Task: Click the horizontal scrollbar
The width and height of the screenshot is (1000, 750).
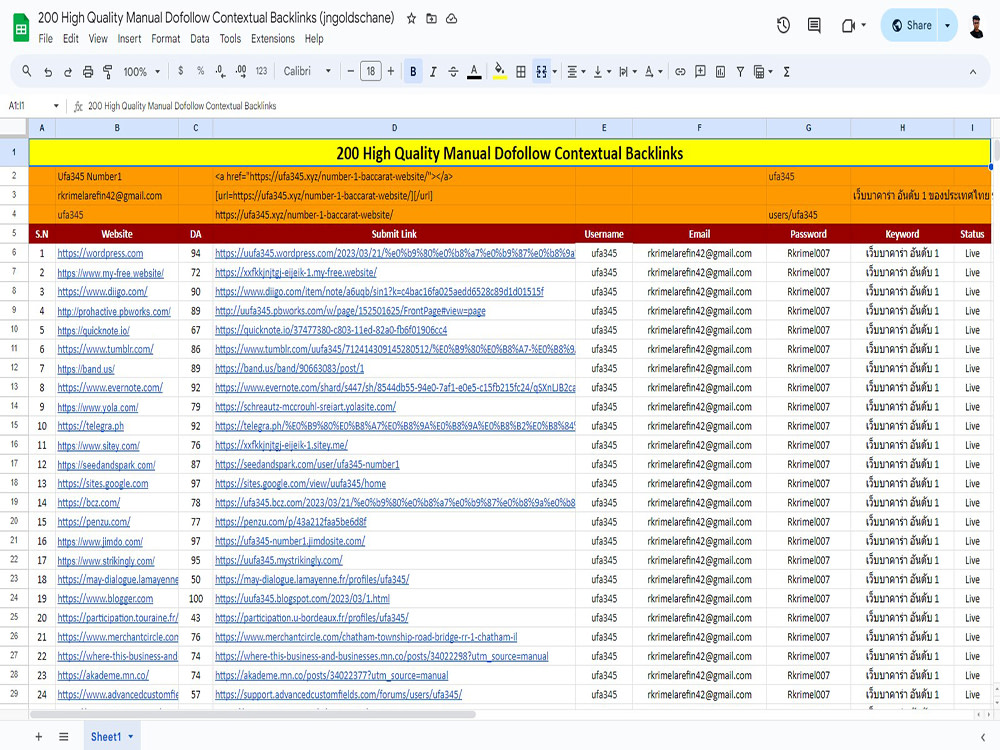Action: 253,714
